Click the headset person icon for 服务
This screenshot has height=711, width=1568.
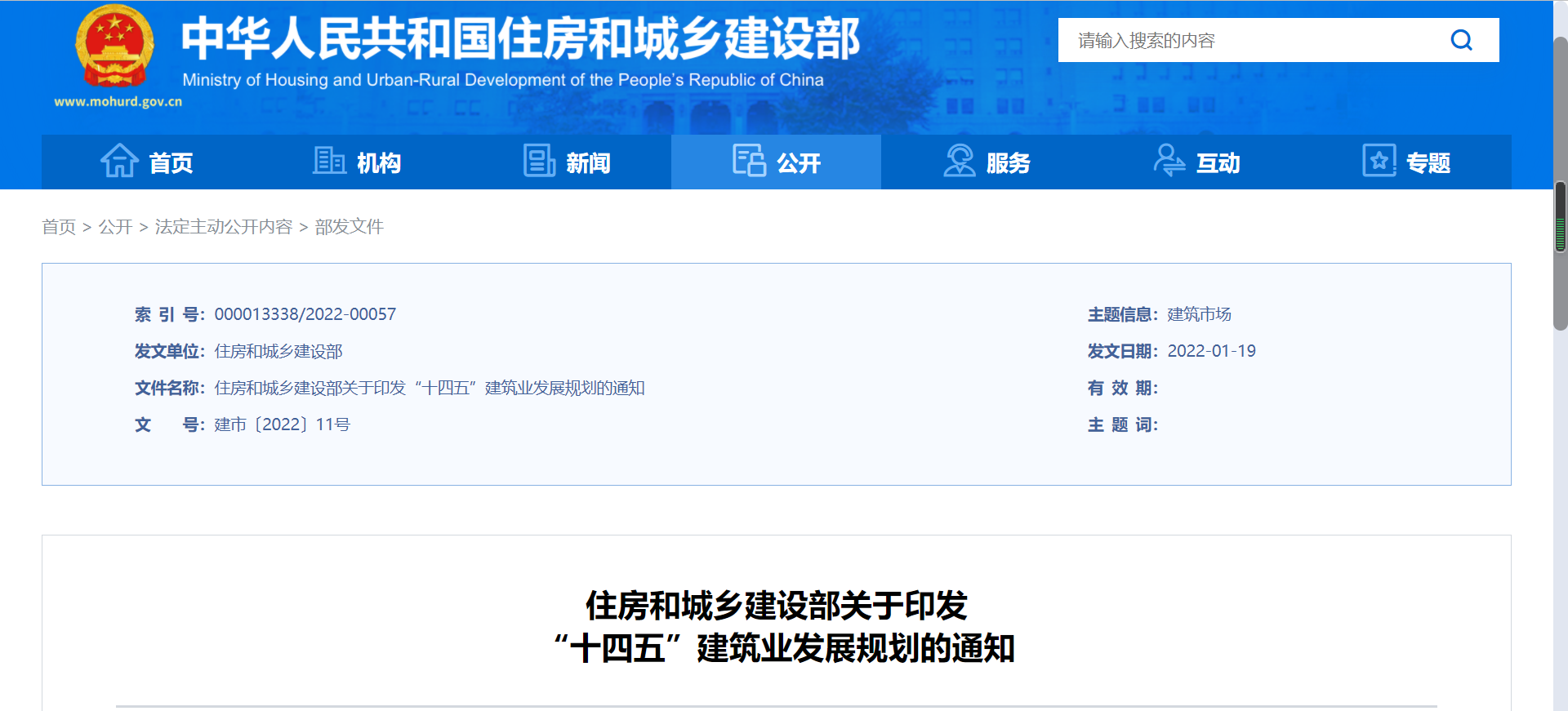point(960,161)
